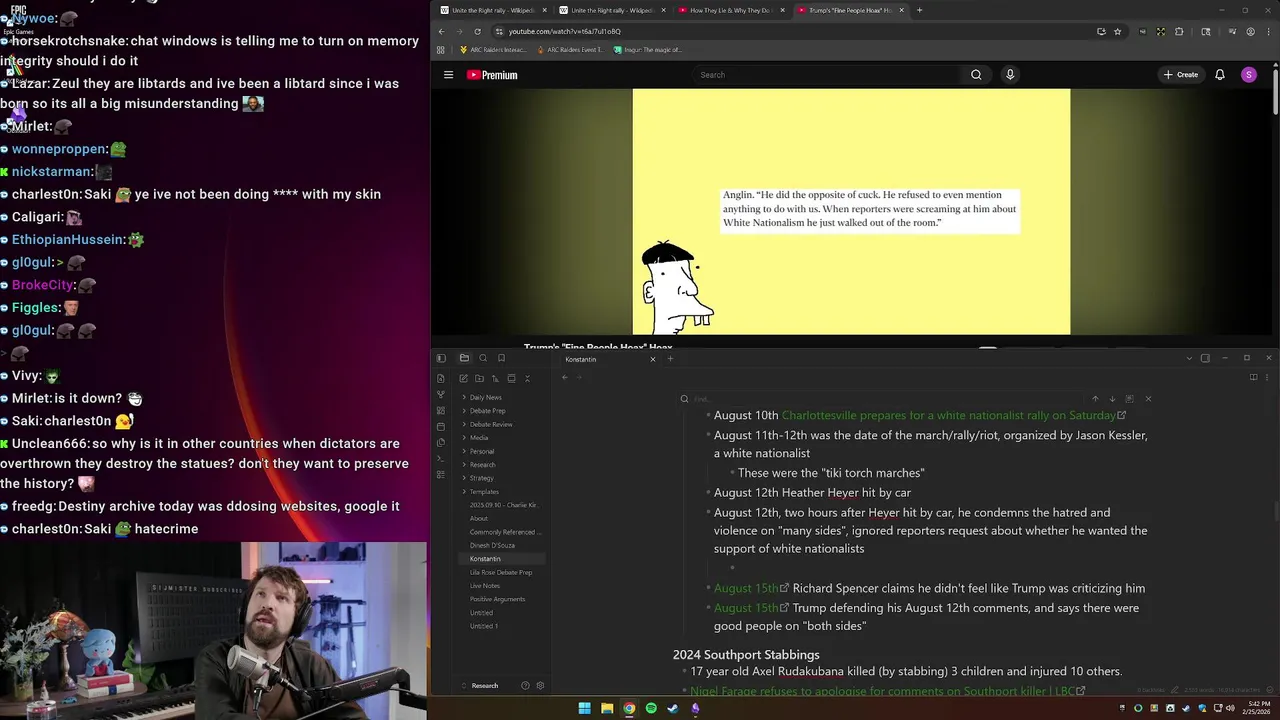
Task: Open more options menu for Konstantin note
Action: pyautogui.click(x=1269, y=377)
